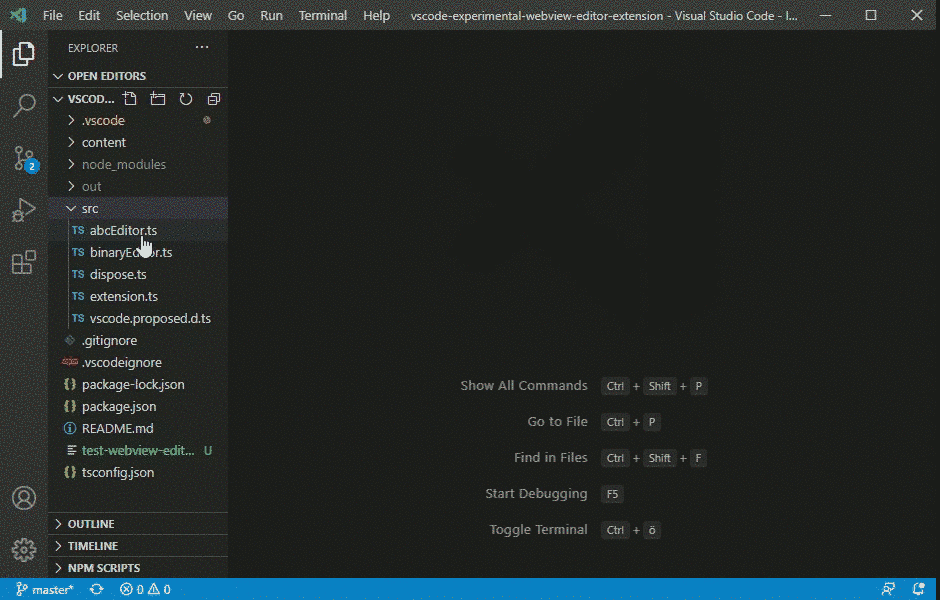The image size is (940, 600).
Task: Open Source Control view with badge 2
Action: tap(25, 159)
